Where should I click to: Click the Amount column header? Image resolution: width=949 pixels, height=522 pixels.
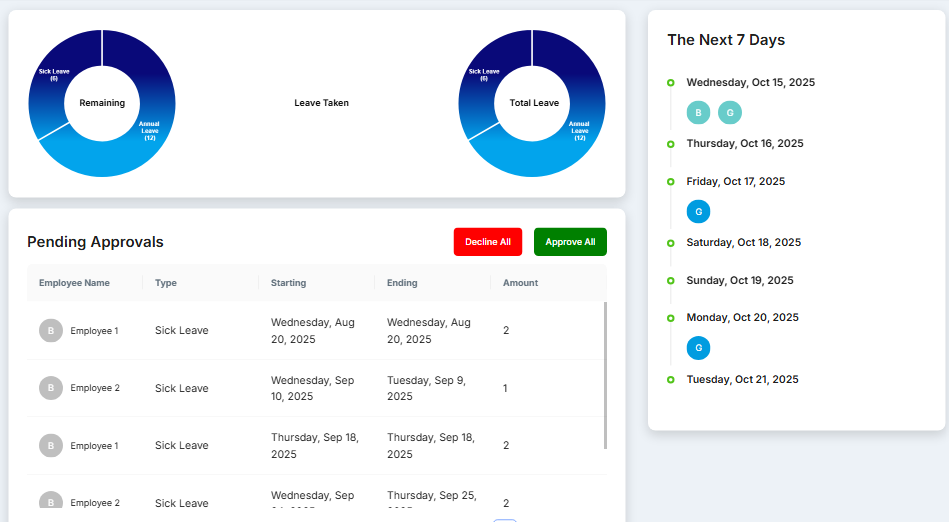point(520,283)
